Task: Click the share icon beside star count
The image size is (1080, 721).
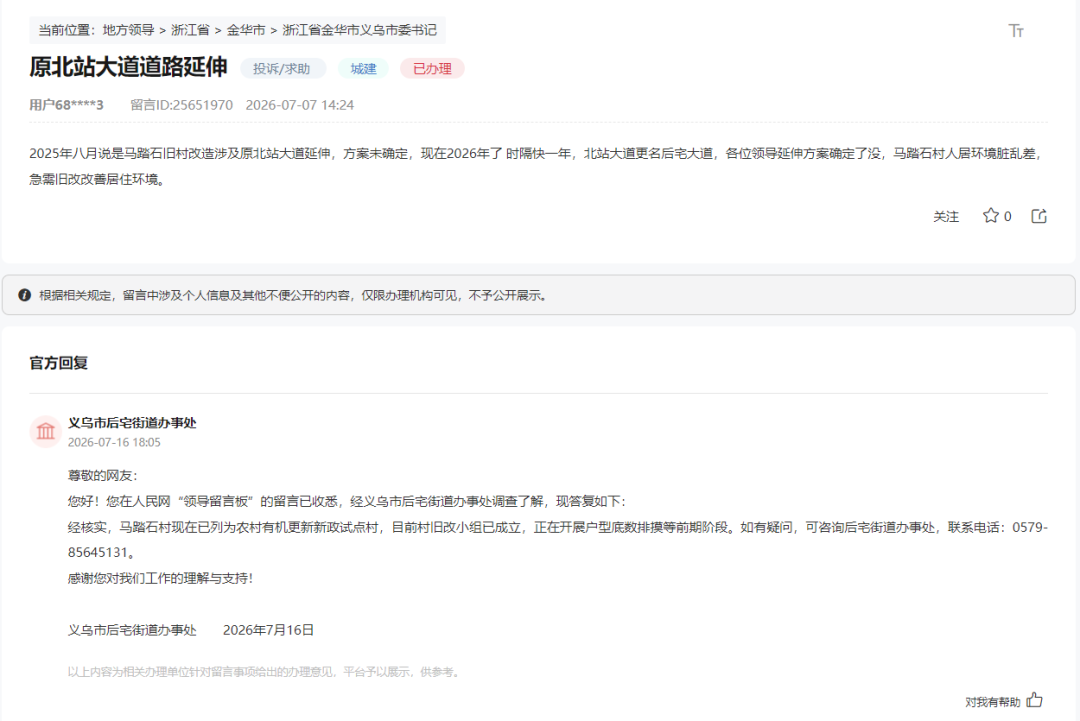Action: pos(1039,216)
